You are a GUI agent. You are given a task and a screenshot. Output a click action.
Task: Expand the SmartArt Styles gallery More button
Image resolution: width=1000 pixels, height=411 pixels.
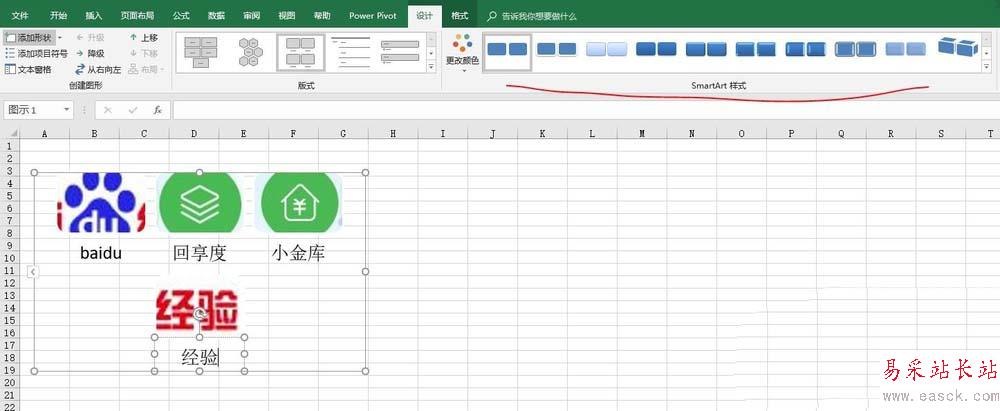click(987, 66)
